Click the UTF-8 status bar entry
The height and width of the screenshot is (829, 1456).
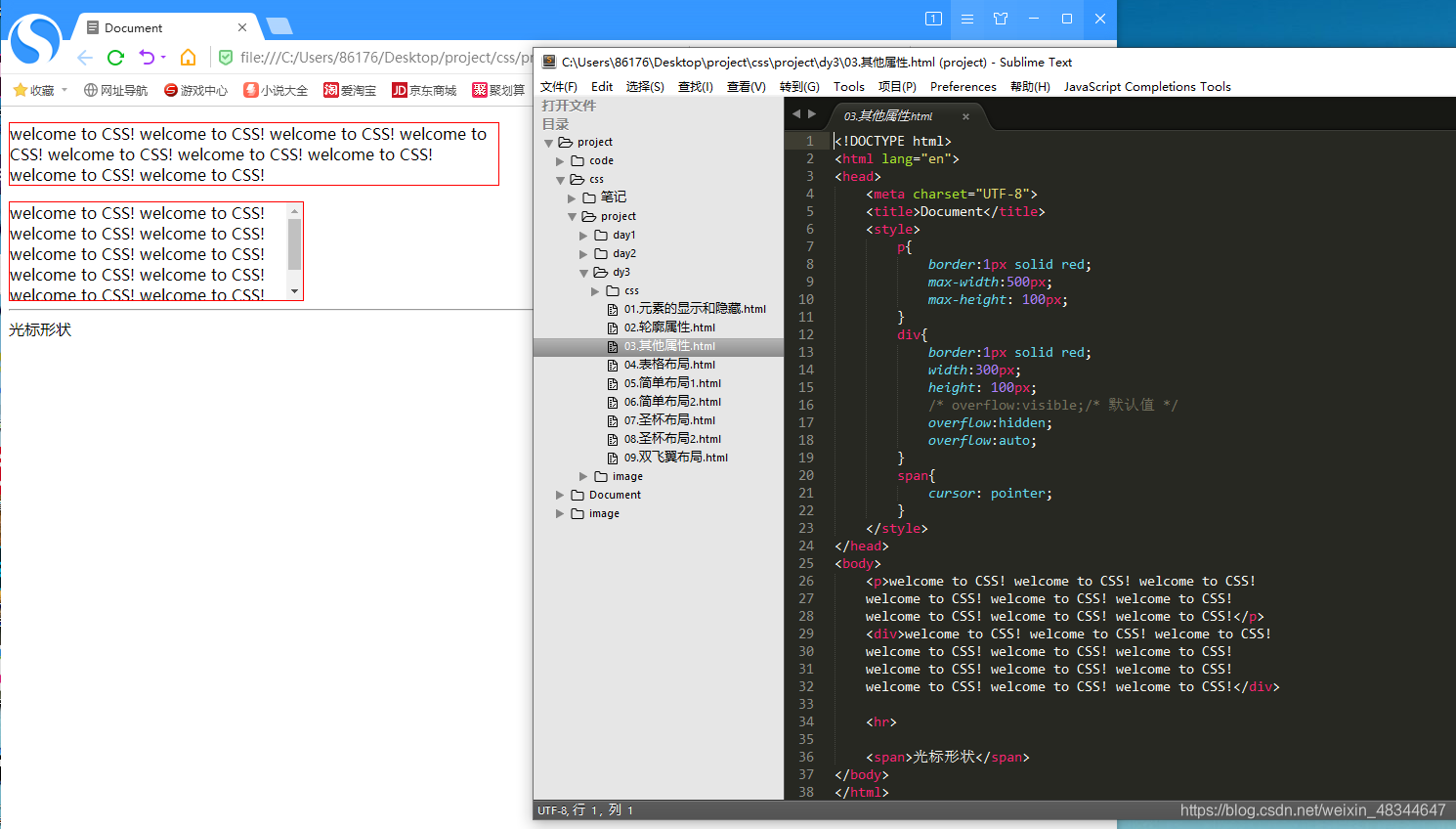click(x=552, y=810)
